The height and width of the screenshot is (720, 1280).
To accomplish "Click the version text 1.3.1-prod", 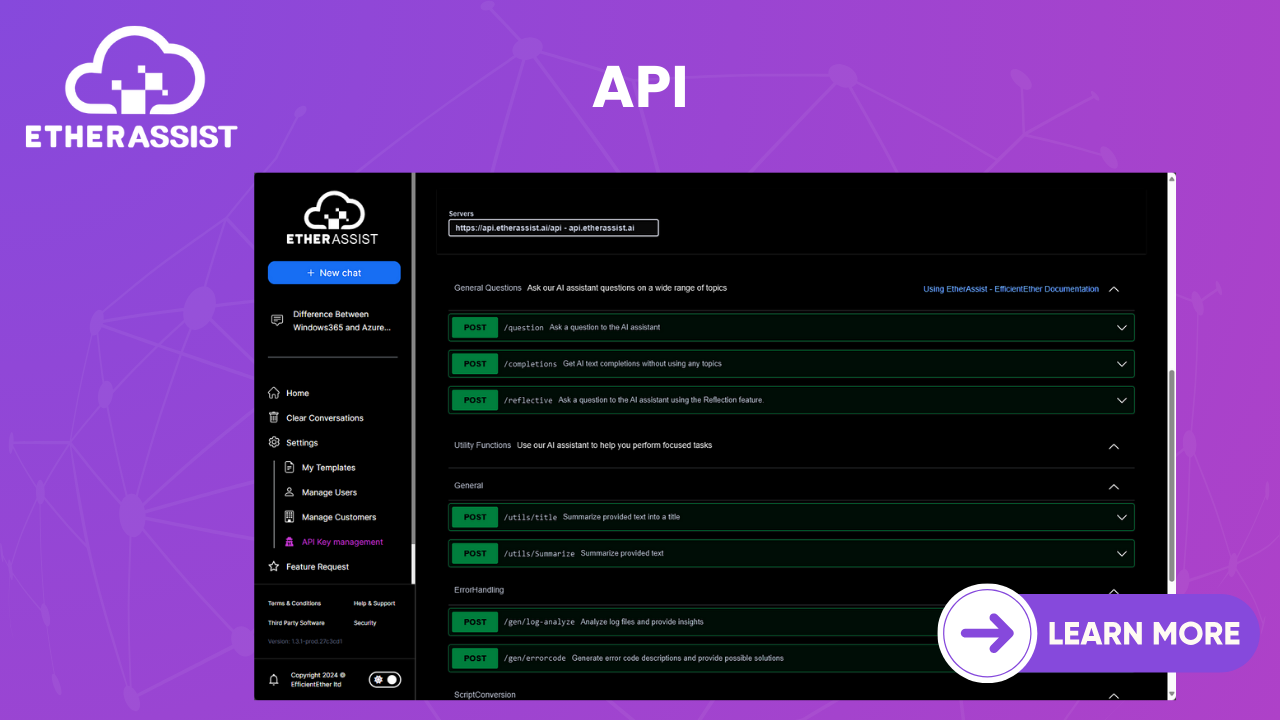I will point(305,641).
